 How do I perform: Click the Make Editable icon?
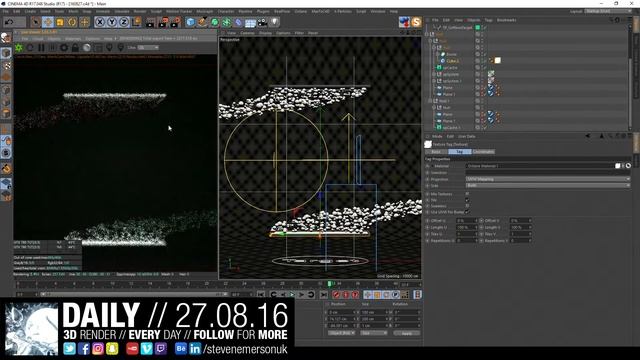pyautogui.click(x=6, y=38)
